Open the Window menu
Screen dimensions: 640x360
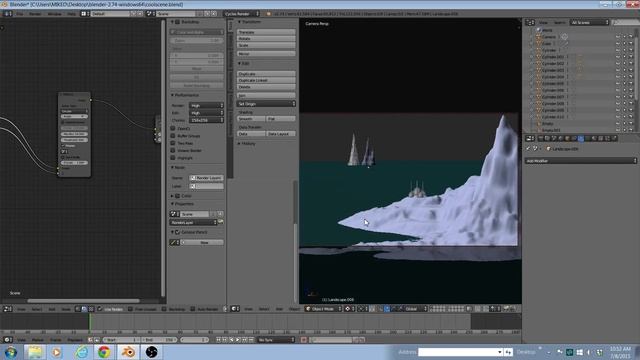[54, 13]
